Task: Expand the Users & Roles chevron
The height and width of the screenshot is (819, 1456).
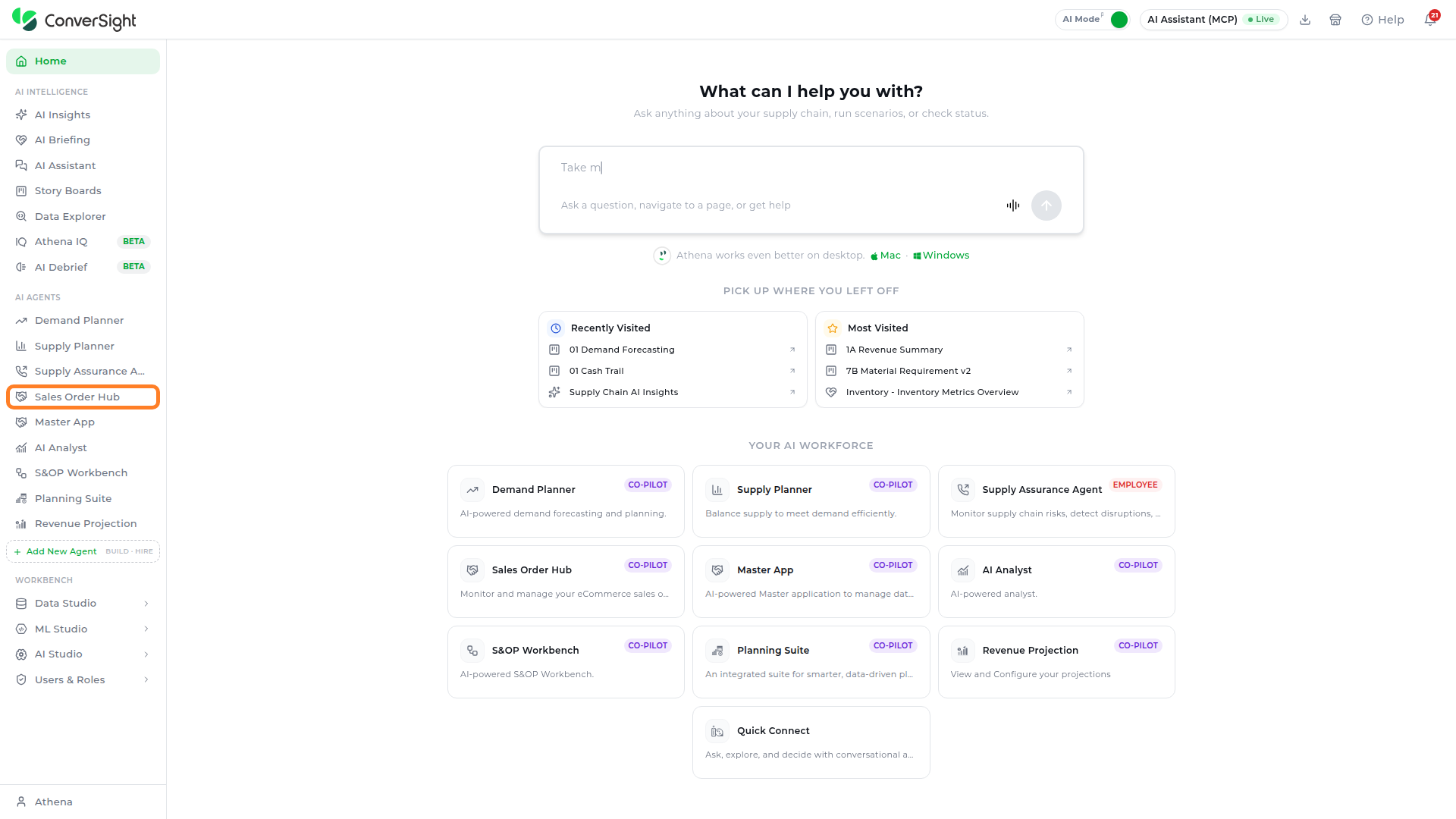Action: [146, 680]
